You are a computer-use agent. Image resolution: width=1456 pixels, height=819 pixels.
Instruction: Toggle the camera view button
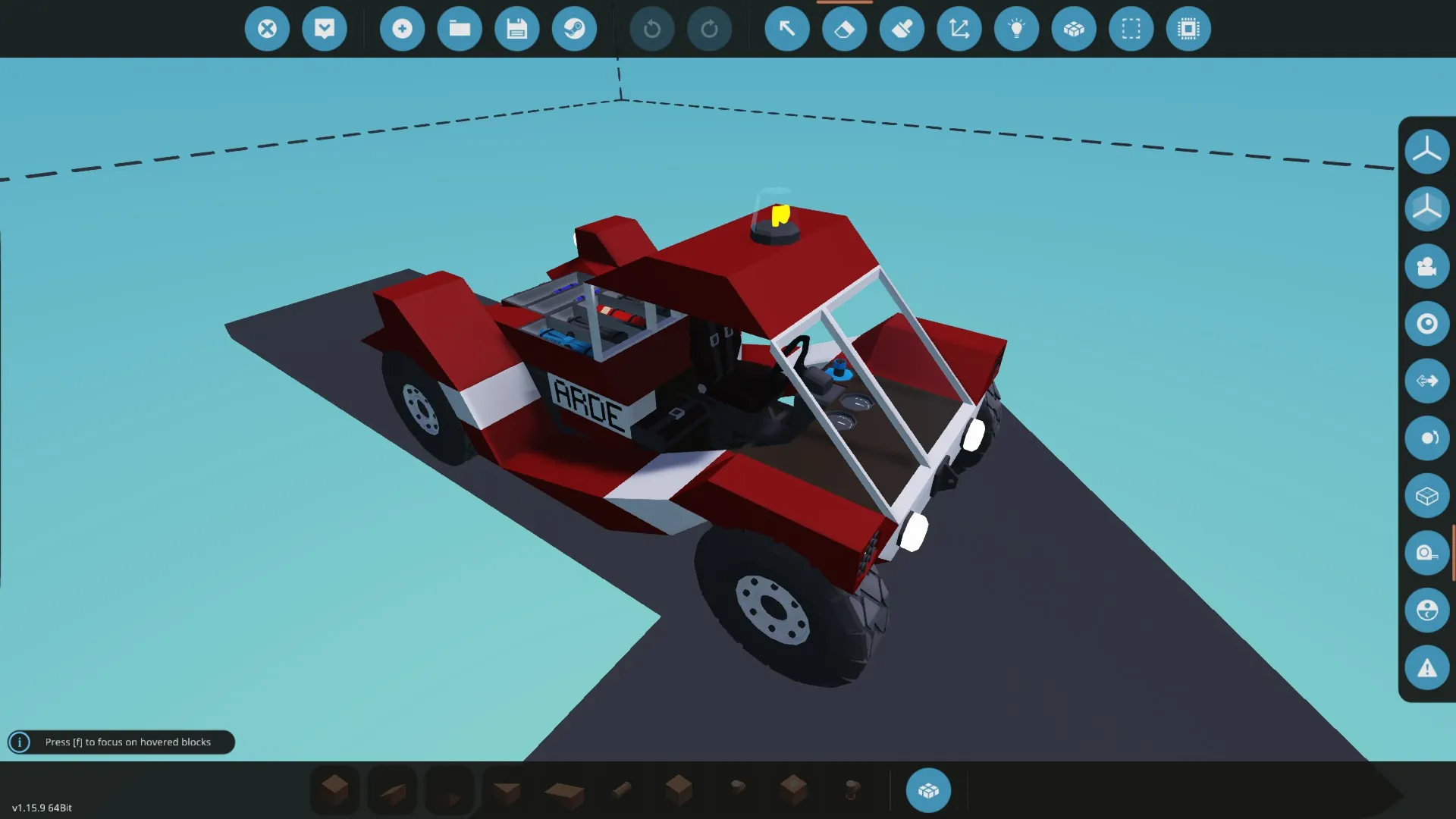click(x=1426, y=266)
